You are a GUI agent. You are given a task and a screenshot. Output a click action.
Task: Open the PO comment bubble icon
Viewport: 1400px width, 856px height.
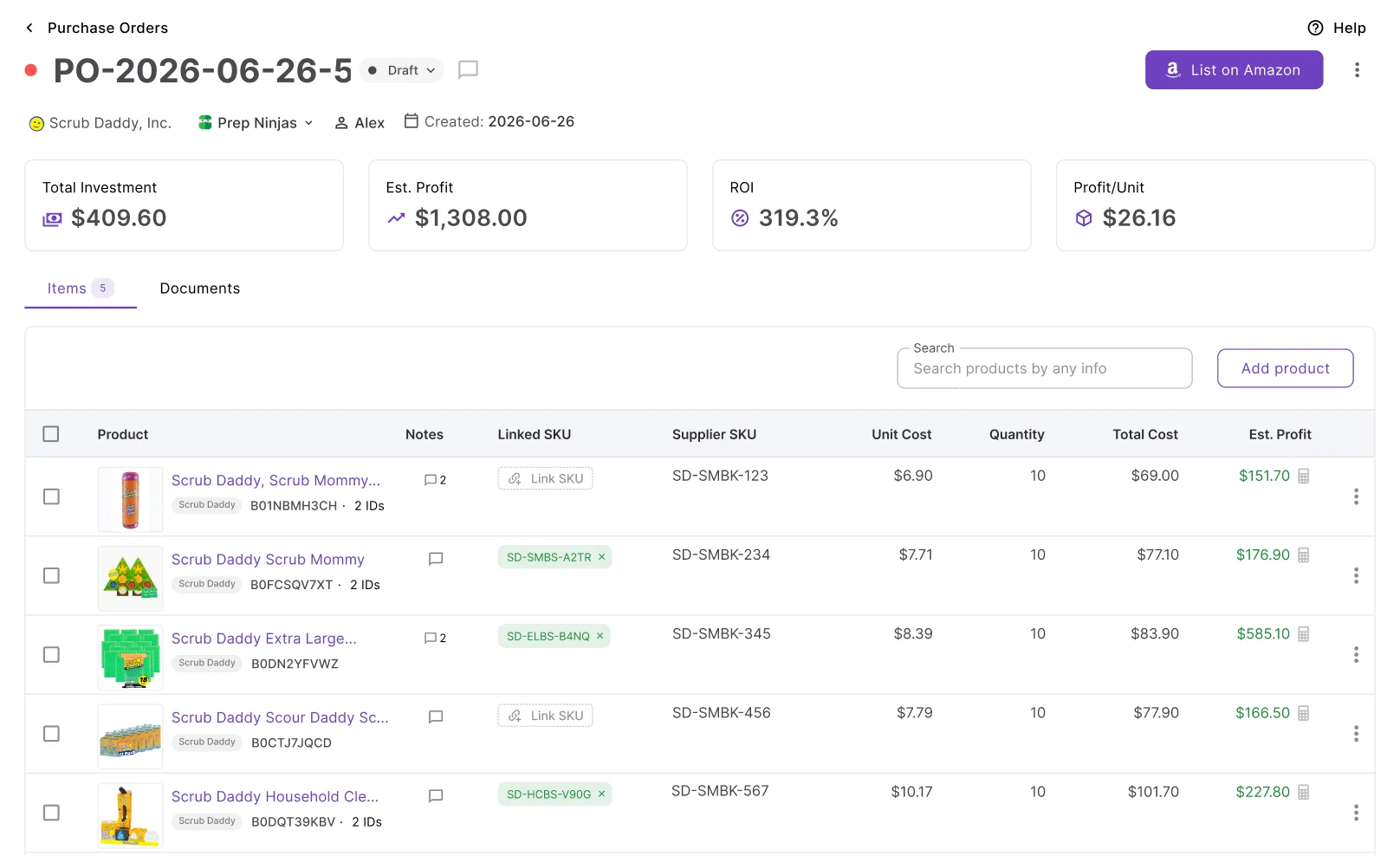(x=468, y=69)
